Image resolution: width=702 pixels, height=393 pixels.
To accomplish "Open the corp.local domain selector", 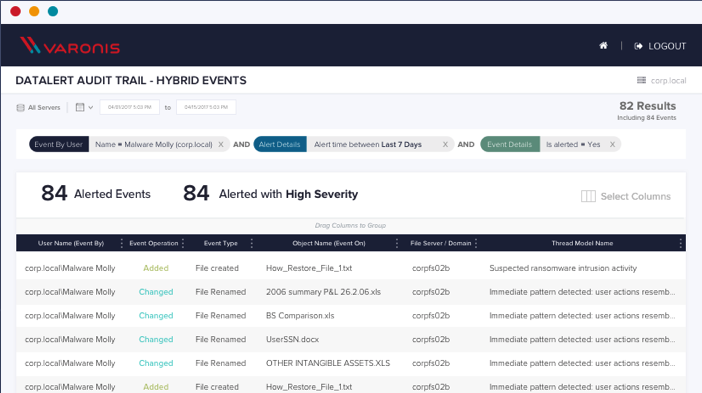I will pos(662,81).
